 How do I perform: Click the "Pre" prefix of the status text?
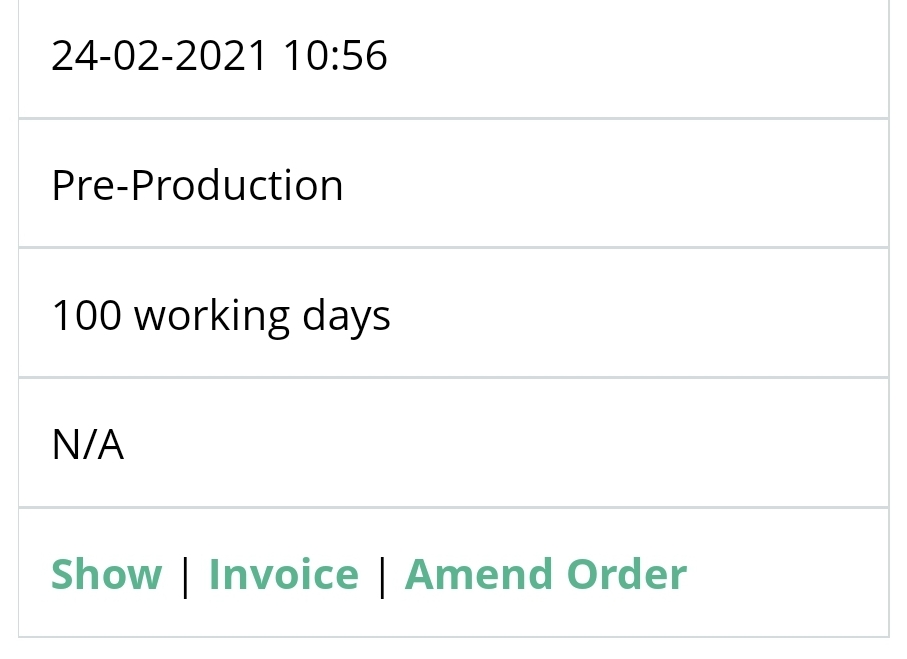84,185
